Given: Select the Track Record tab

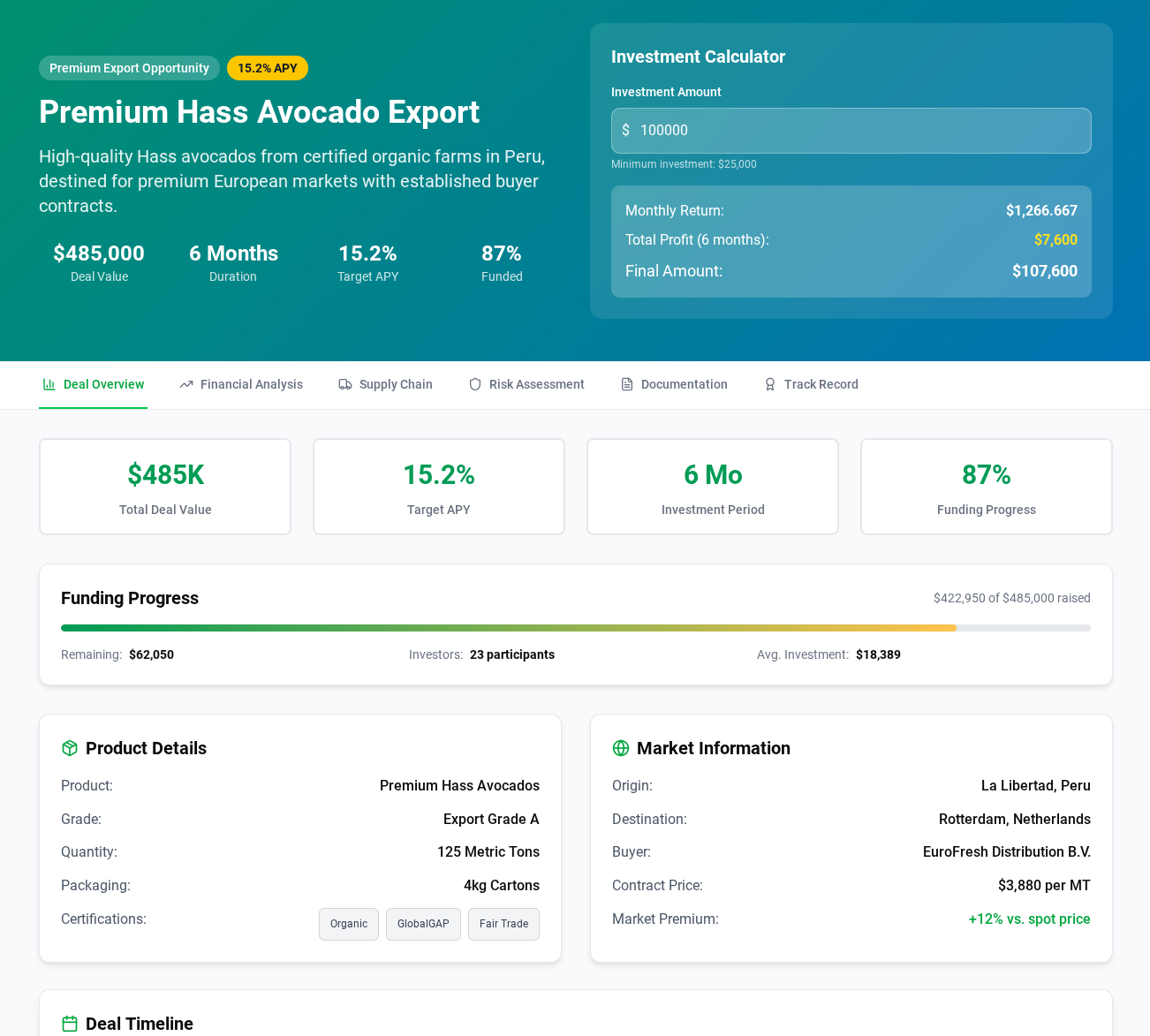Looking at the screenshot, I should click(x=821, y=384).
